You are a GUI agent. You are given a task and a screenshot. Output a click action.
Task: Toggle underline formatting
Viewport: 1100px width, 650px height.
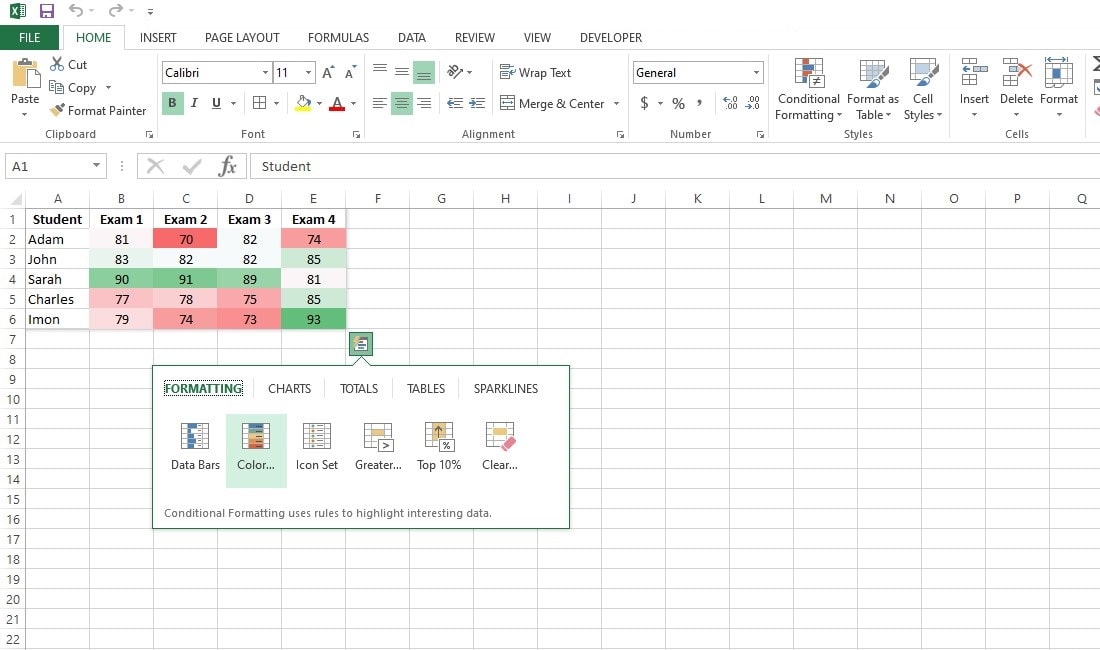point(214,103)
